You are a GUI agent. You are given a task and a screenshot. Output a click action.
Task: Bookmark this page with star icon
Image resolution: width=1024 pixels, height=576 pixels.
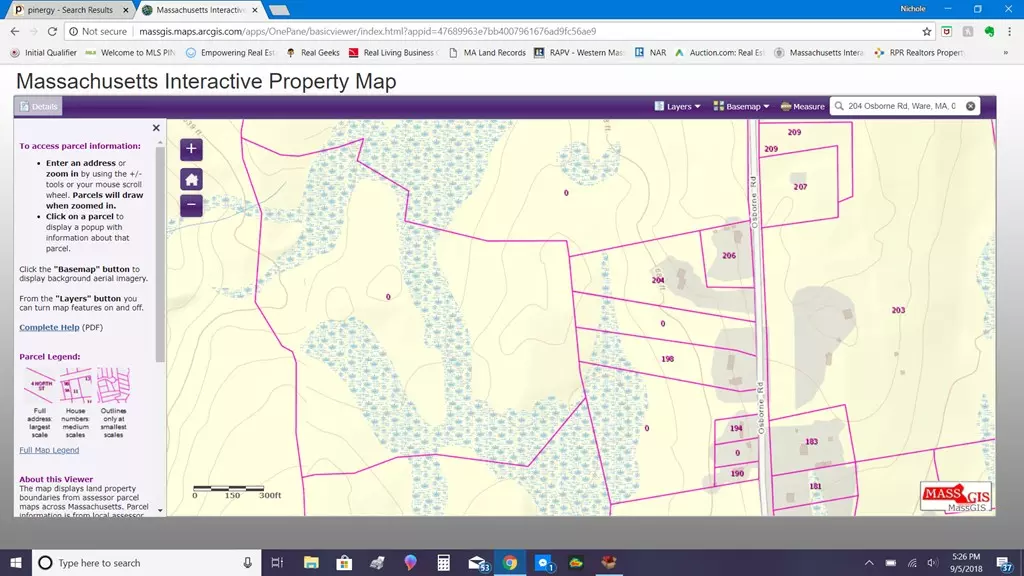point(927,31)
